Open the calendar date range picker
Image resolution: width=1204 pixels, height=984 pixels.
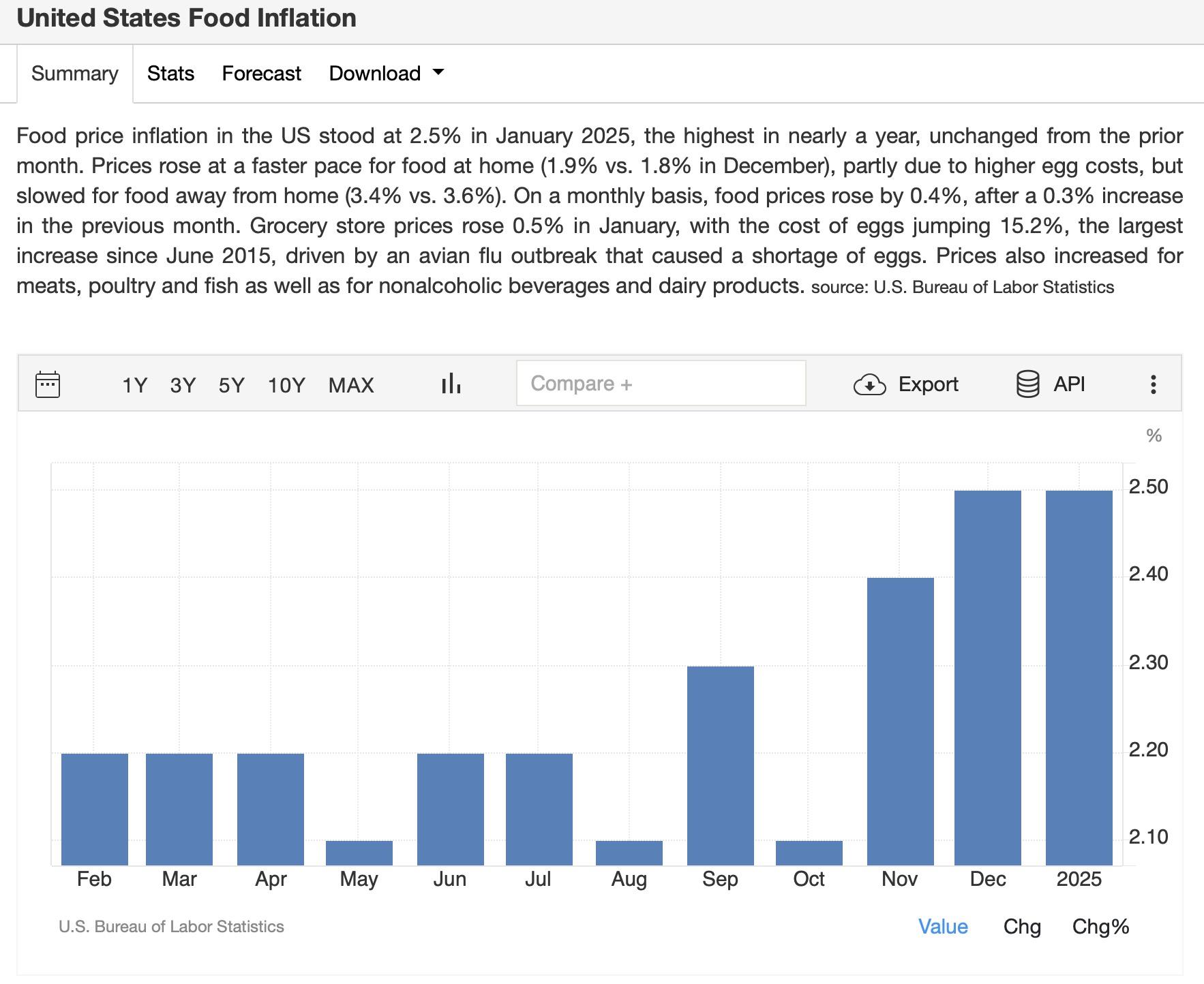pos(47,384)
